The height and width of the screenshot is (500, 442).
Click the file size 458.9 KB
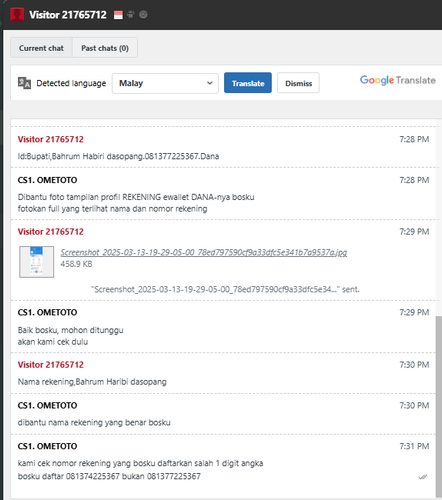[76, 264]
